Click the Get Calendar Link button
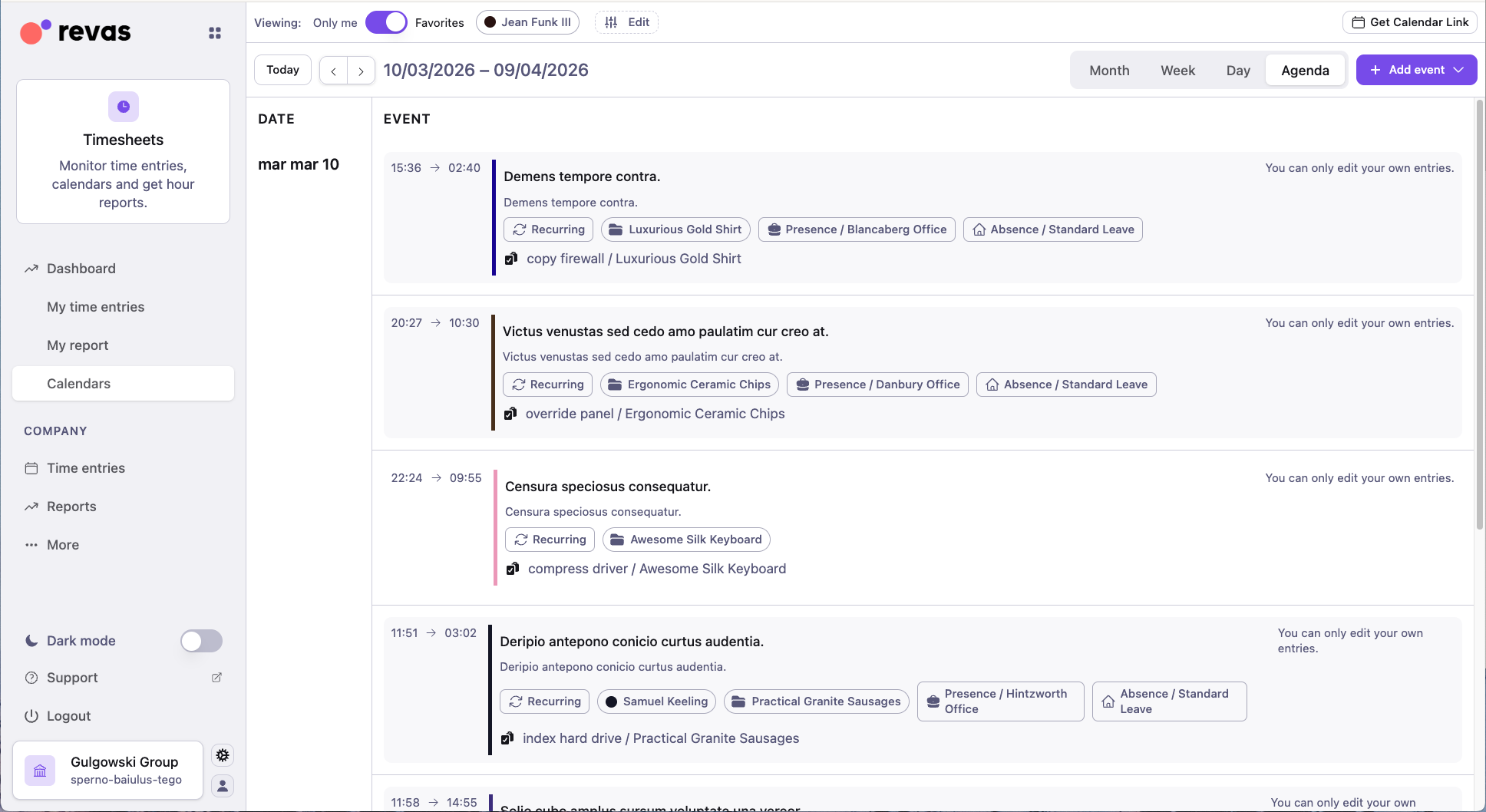The image size is (1486, 812). tap(1408, 22)
